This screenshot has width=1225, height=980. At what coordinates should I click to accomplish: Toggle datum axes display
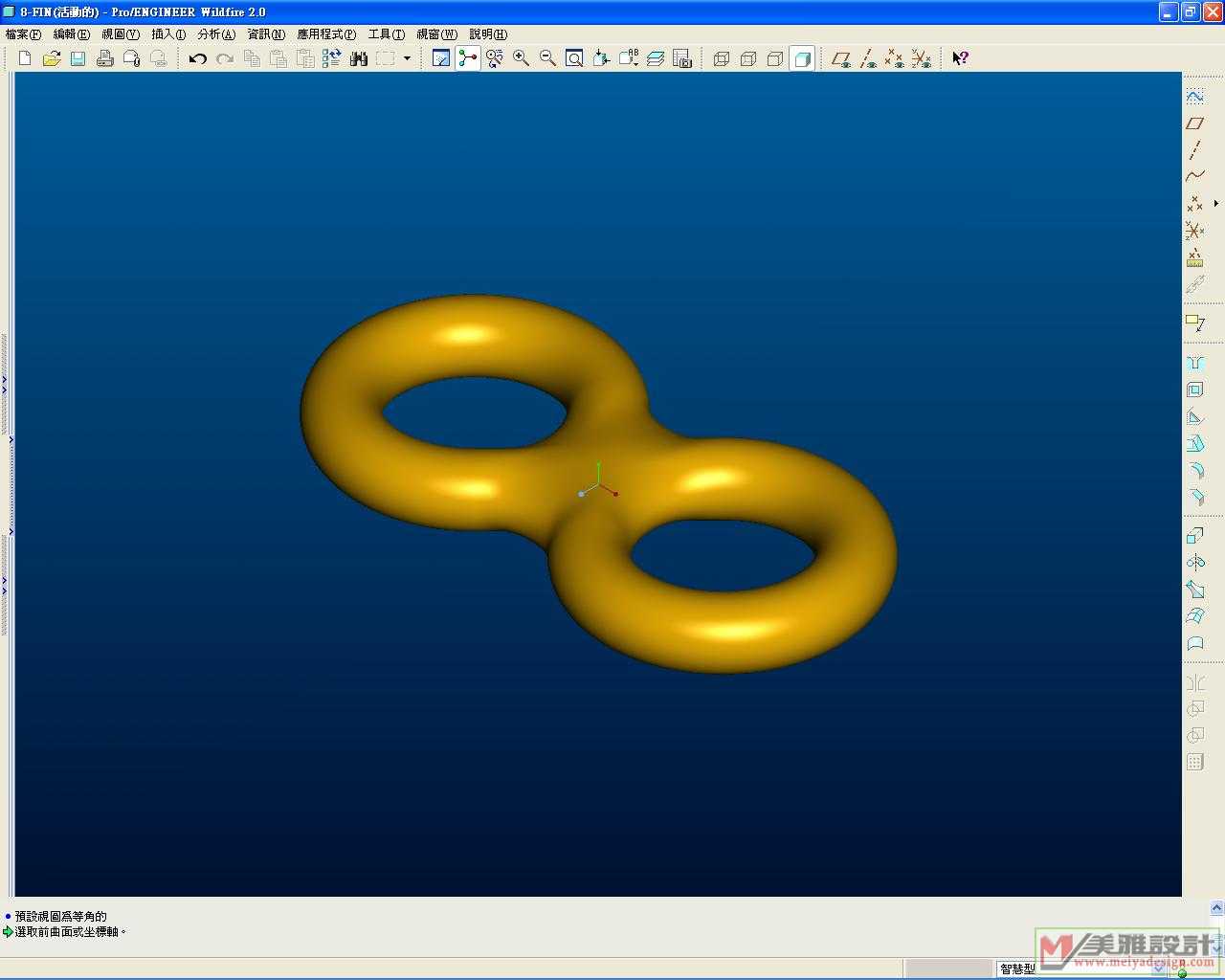[x=868, y=58]
